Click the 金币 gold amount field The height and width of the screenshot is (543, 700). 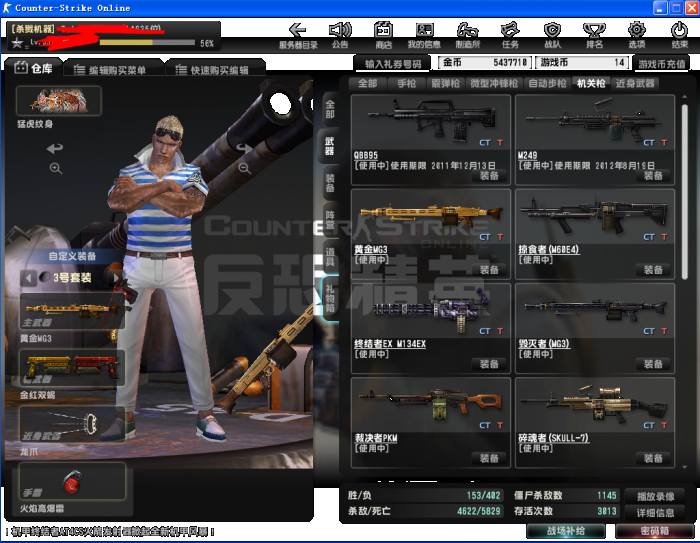click(x=485, y=63)
